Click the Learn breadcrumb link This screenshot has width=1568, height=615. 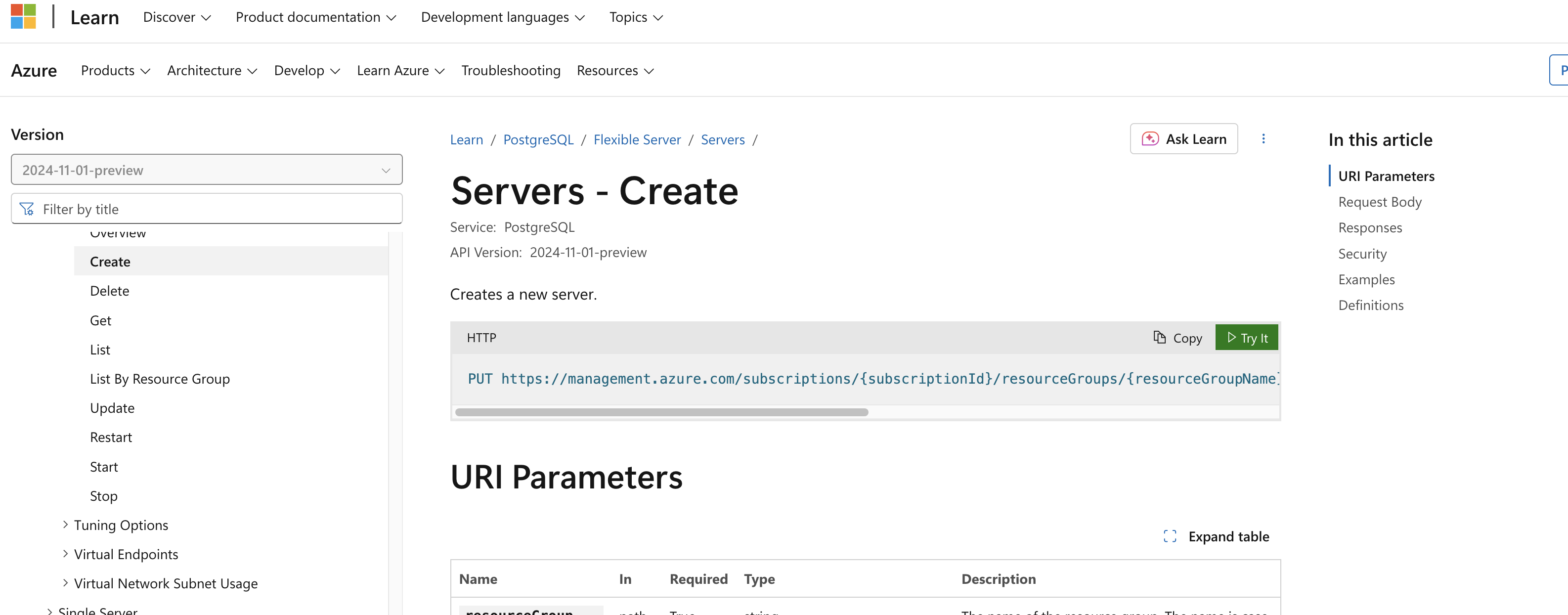pos(466,139)
